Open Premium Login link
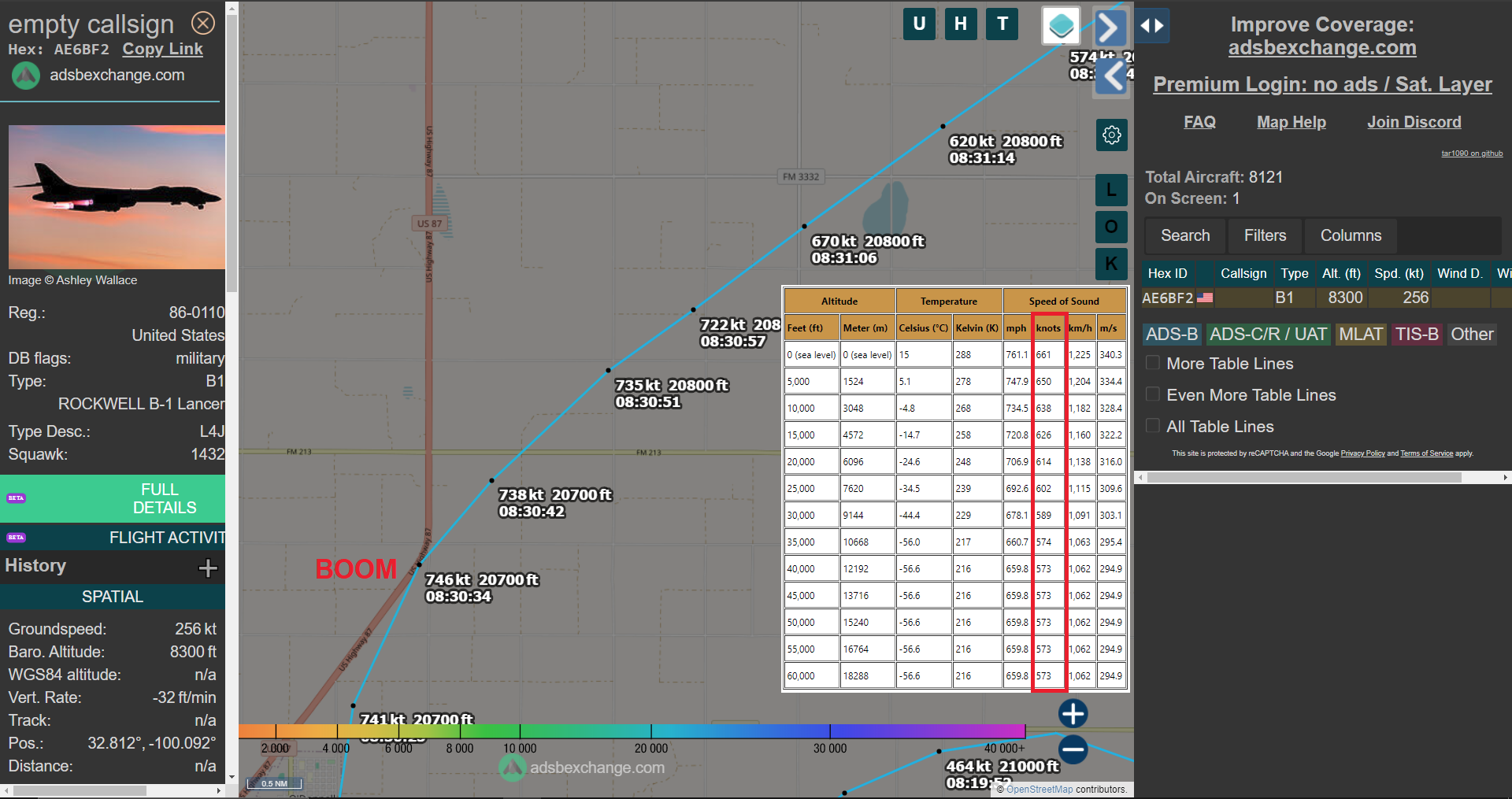This screenshot has width=1512, height=799. pyautogui.click(x=1322, y=84)
